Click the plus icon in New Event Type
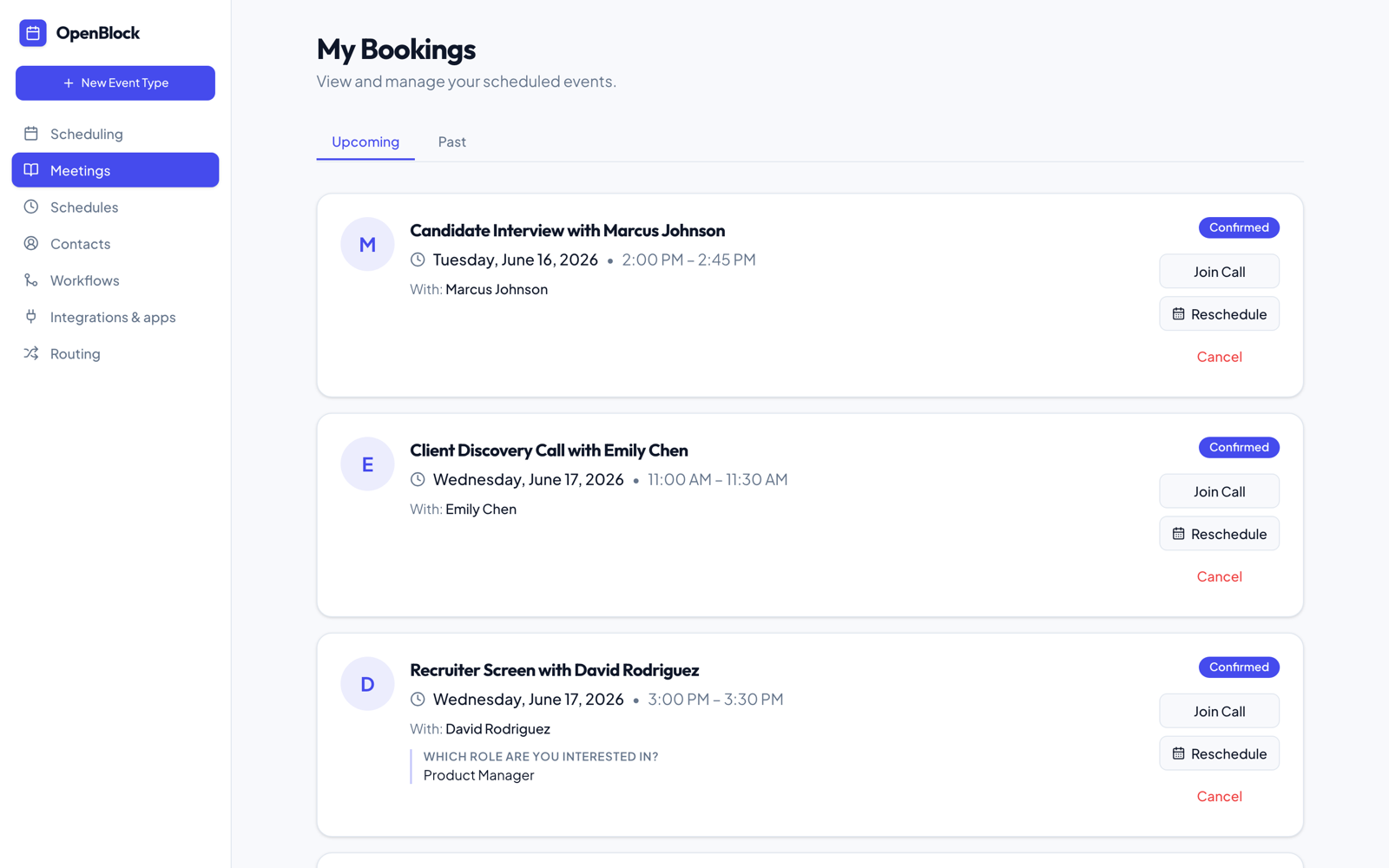 pos(69,83)
